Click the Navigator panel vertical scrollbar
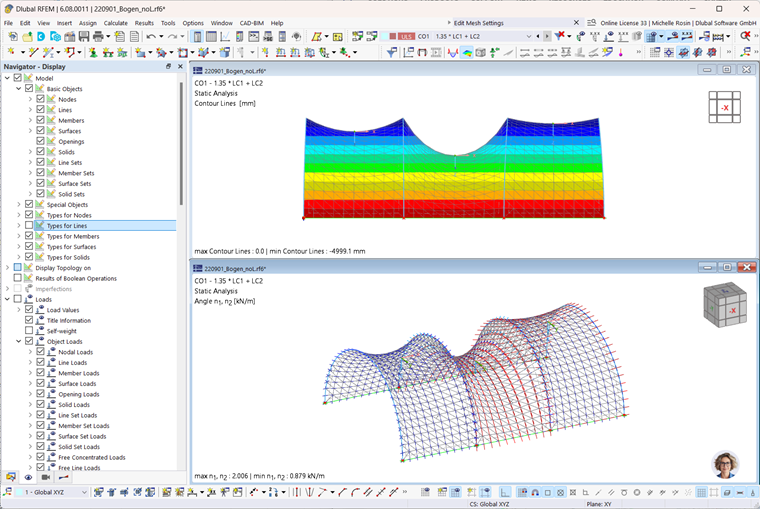The width and height of the screenshot is (760, 509). [x=181, y=143]
